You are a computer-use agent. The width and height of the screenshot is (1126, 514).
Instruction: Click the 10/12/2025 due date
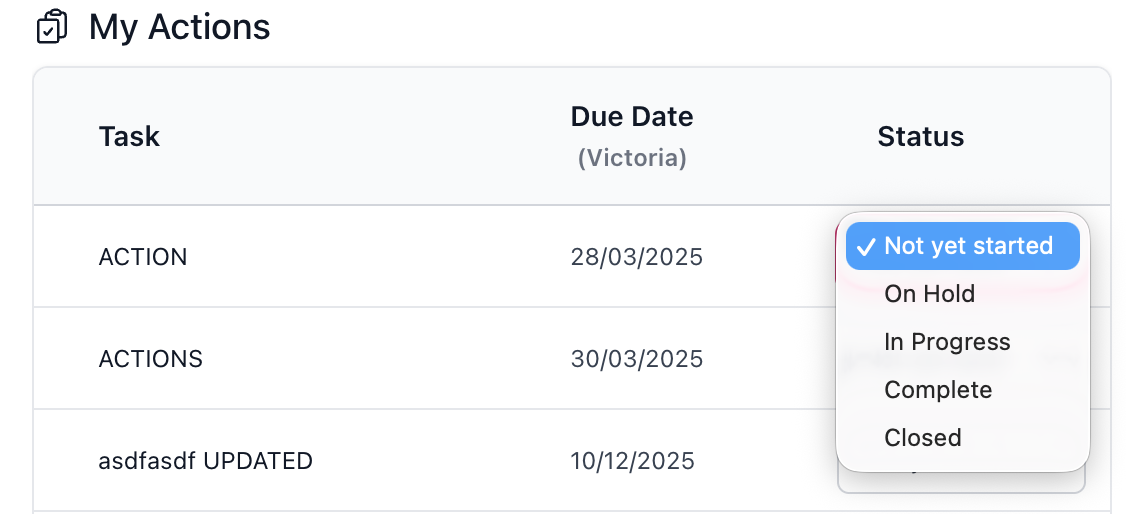(x=632, y=461)
